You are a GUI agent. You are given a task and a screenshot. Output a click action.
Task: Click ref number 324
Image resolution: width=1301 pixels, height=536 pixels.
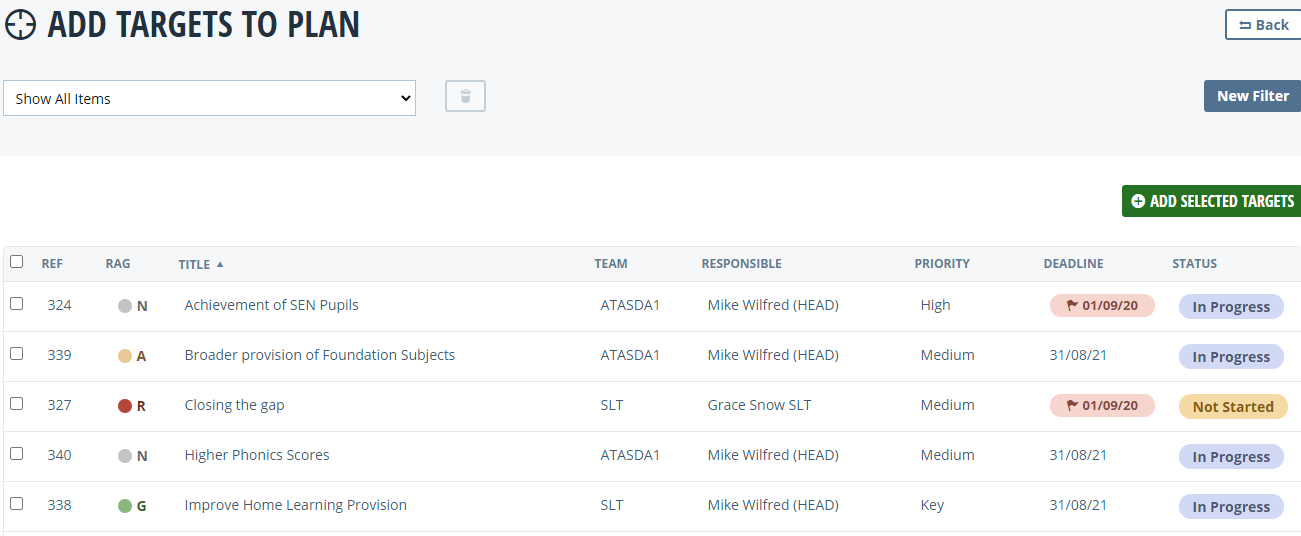pyautogui.click(x=59, y=305)
